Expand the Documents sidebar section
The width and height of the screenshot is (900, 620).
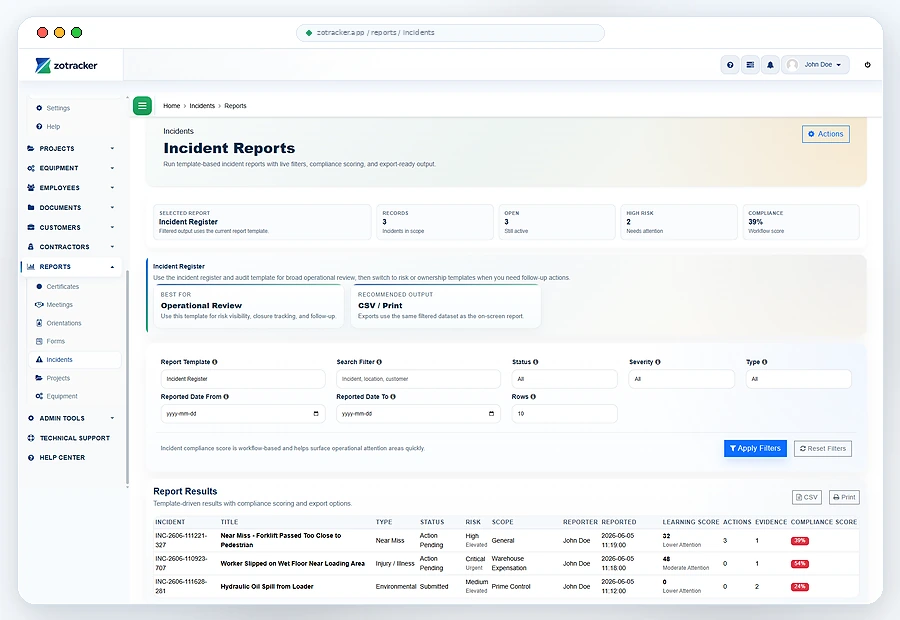click(71, 208)
